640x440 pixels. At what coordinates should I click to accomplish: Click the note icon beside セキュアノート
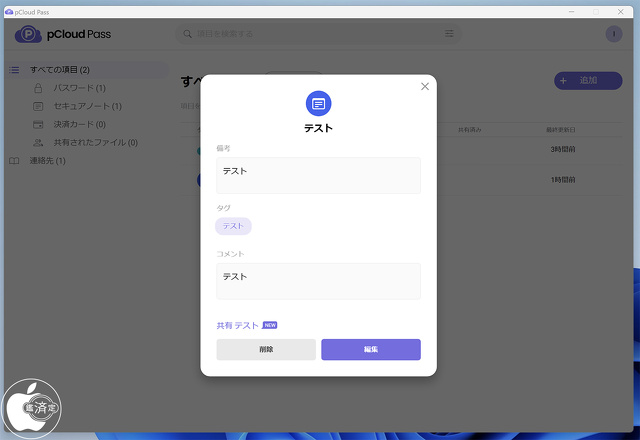tap(38, 107)
